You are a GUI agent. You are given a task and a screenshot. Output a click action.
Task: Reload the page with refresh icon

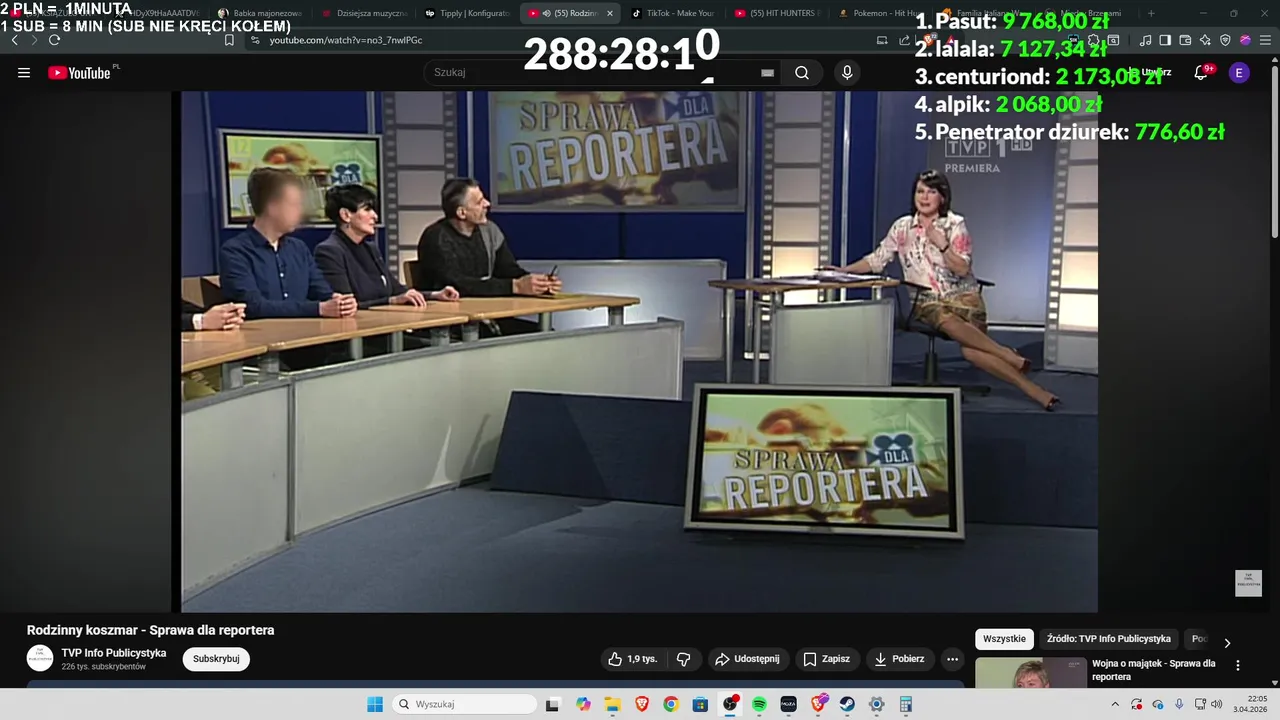coord(54,40)
